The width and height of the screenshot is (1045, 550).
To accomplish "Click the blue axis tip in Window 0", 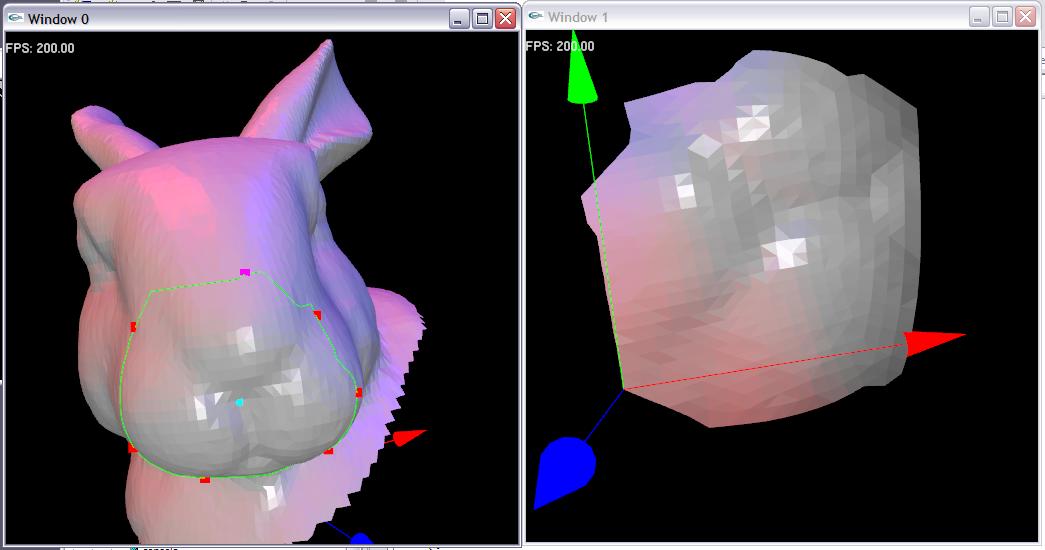I will click(361, 539).
